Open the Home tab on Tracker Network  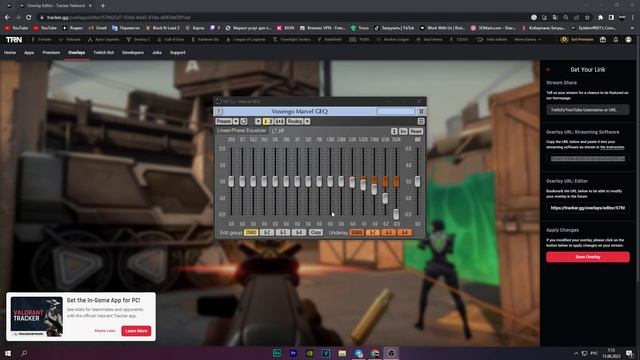click(10, 53)
